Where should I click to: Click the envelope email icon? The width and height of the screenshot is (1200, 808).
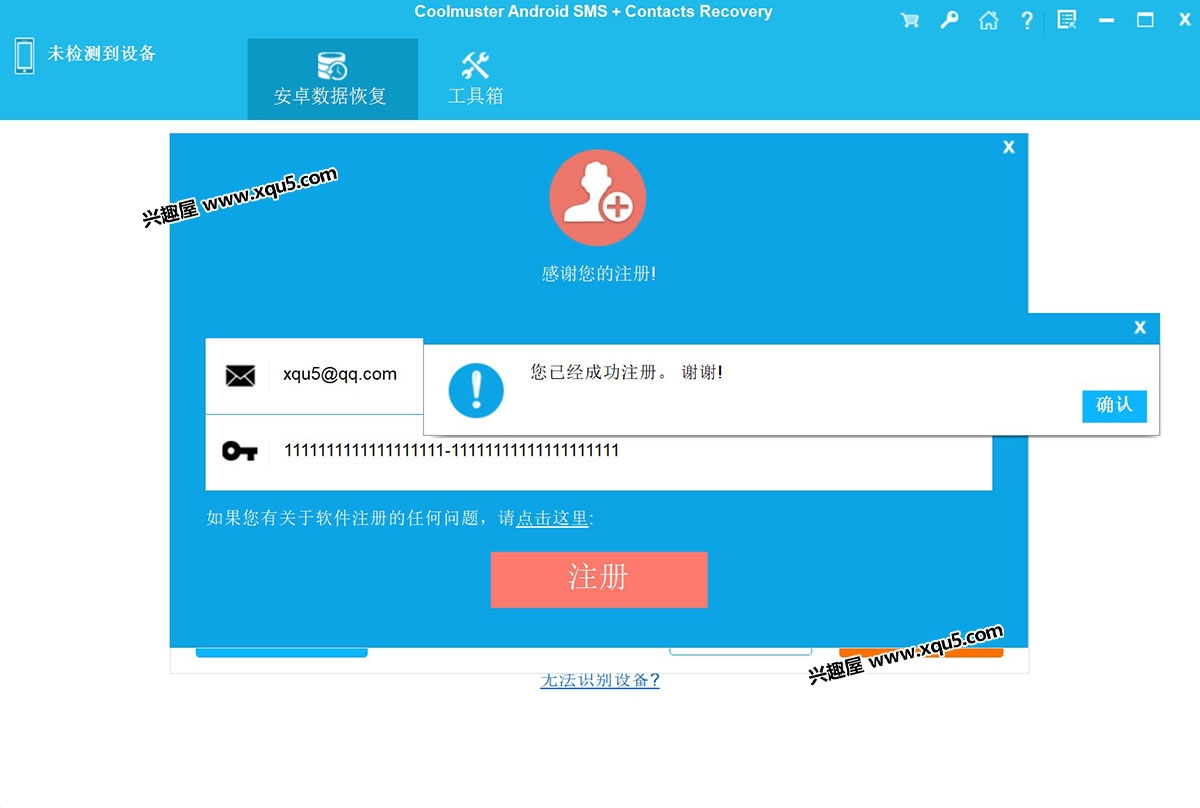[240, 376]
